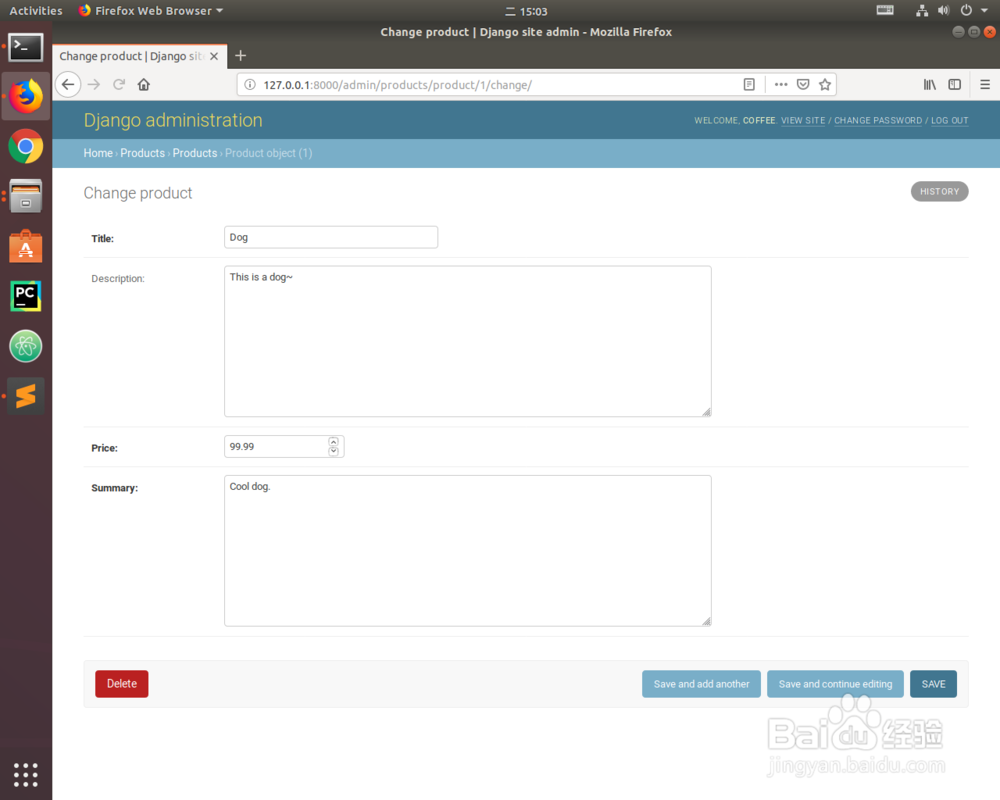The height and width of the screenshot is (800, 1000).
Task: Open Sublime Text from the dock
Action: point(26,396)
